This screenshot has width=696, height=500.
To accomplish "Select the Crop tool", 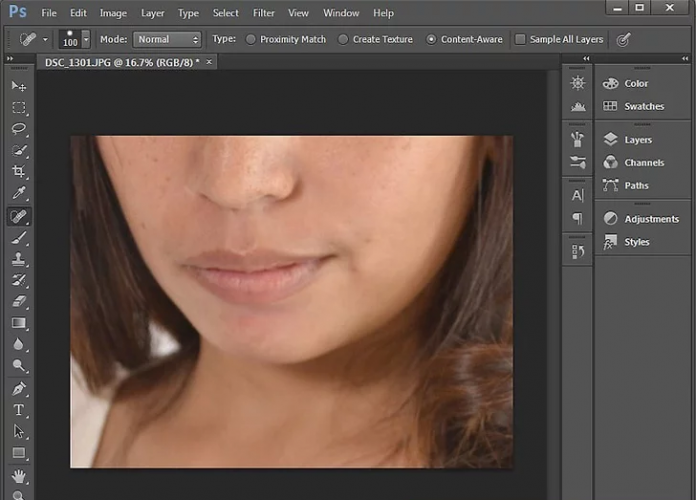I will pos(19,173).
